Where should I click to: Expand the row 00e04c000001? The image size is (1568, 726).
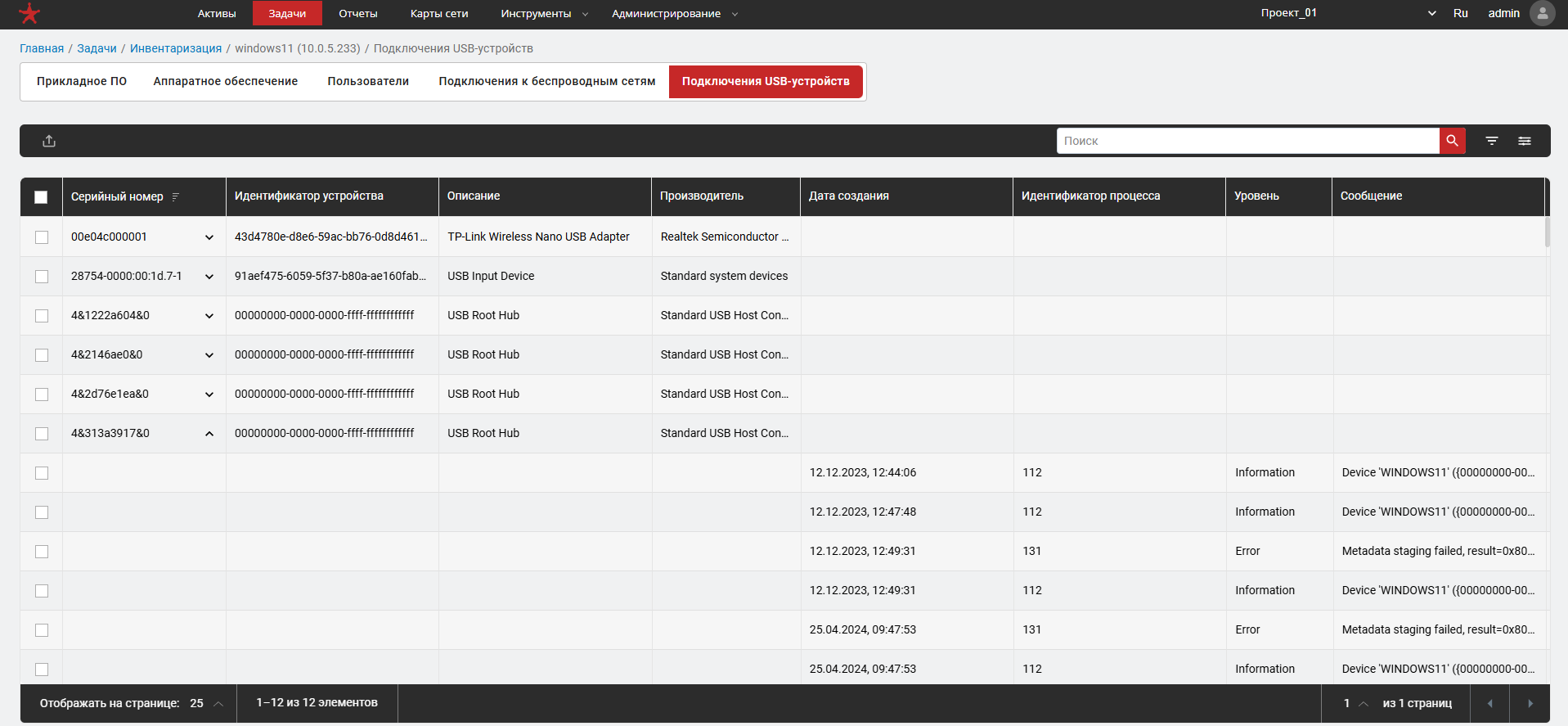click(x=209, y=237)
